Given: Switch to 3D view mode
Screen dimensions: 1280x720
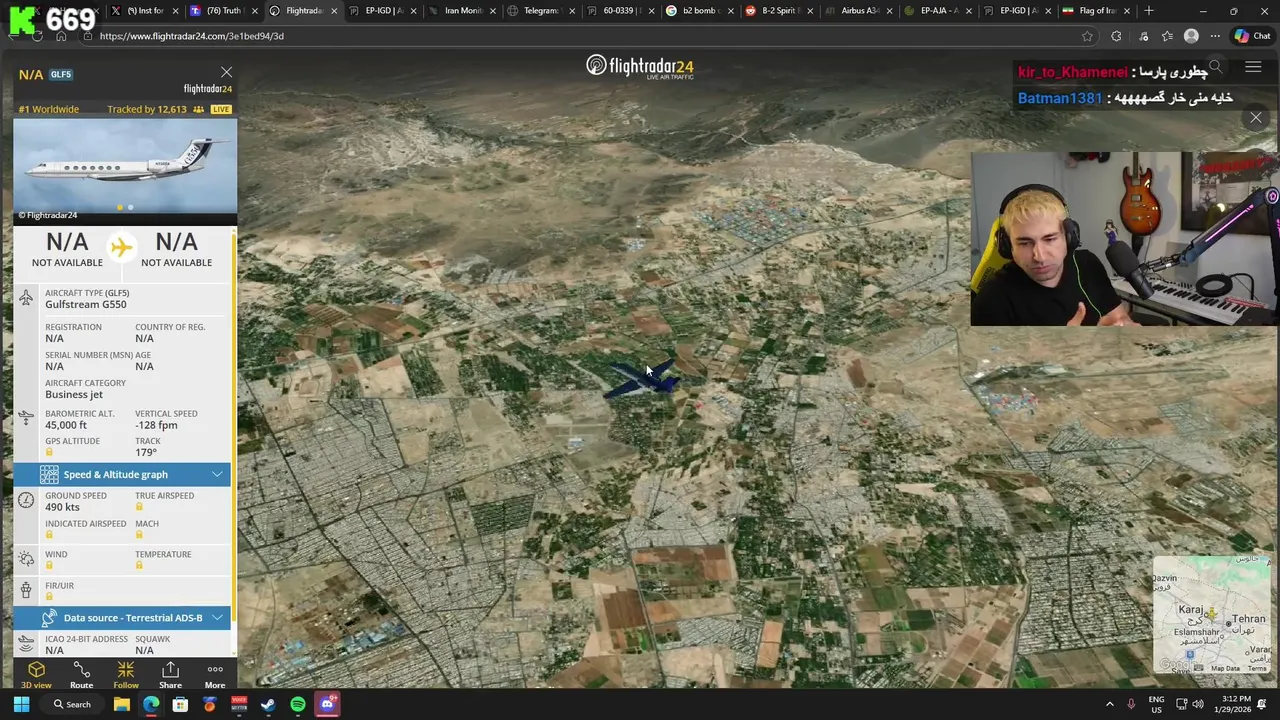Looking at the screenshot, I should click(x=36, y=675).
